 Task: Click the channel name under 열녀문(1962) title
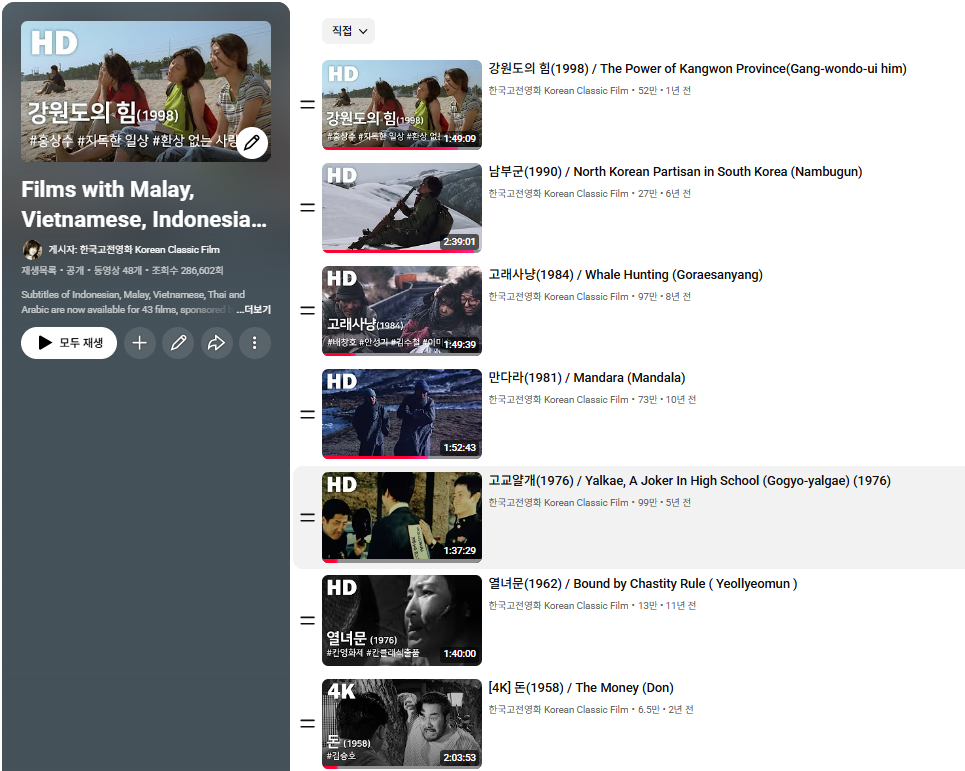558,606
